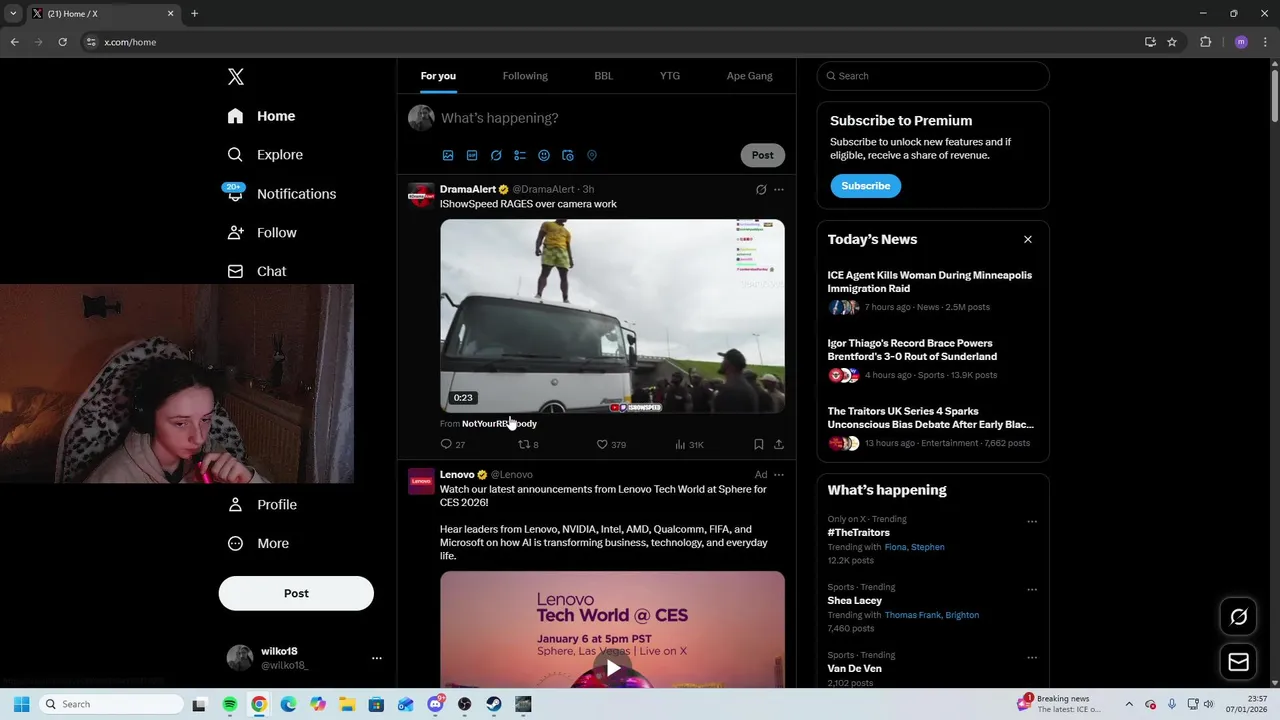Viewport: 1280px width, 720px height.
Task: Open the floating messages envelope button
Action: pyautogui.click(x=1238, y=662)
